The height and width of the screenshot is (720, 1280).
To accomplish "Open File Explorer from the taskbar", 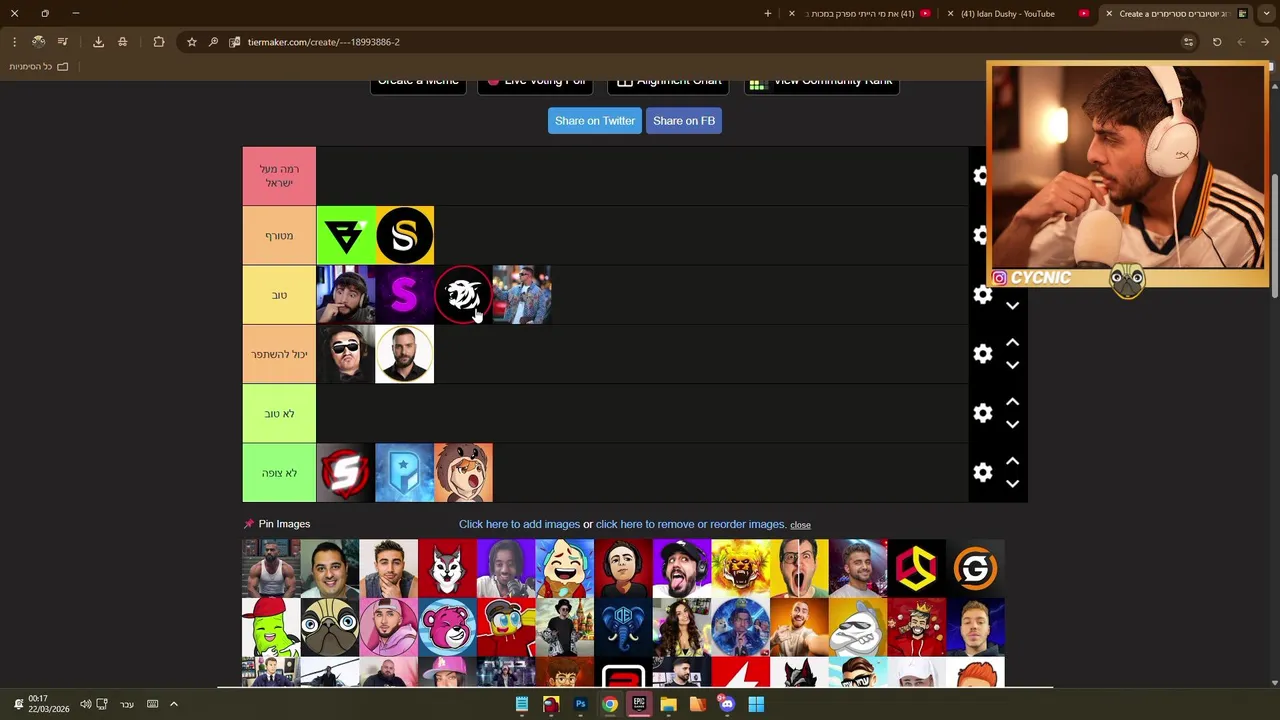I will click(x=668, y=704).
